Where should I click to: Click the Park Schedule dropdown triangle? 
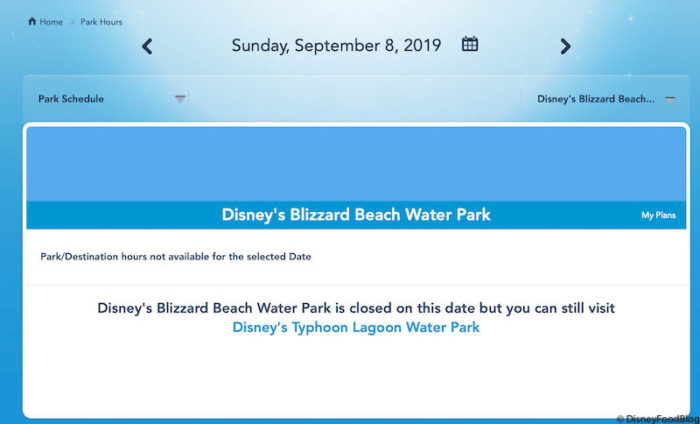pos(180,98)
